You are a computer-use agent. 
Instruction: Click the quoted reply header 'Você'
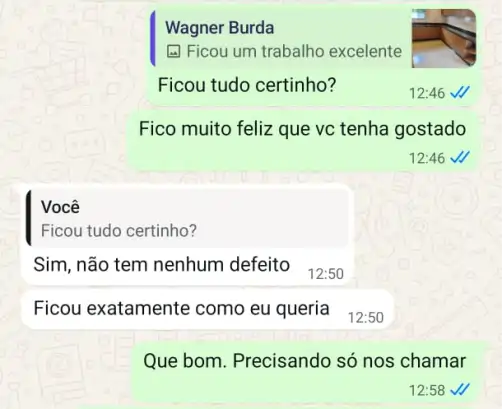tap(60, 207)
